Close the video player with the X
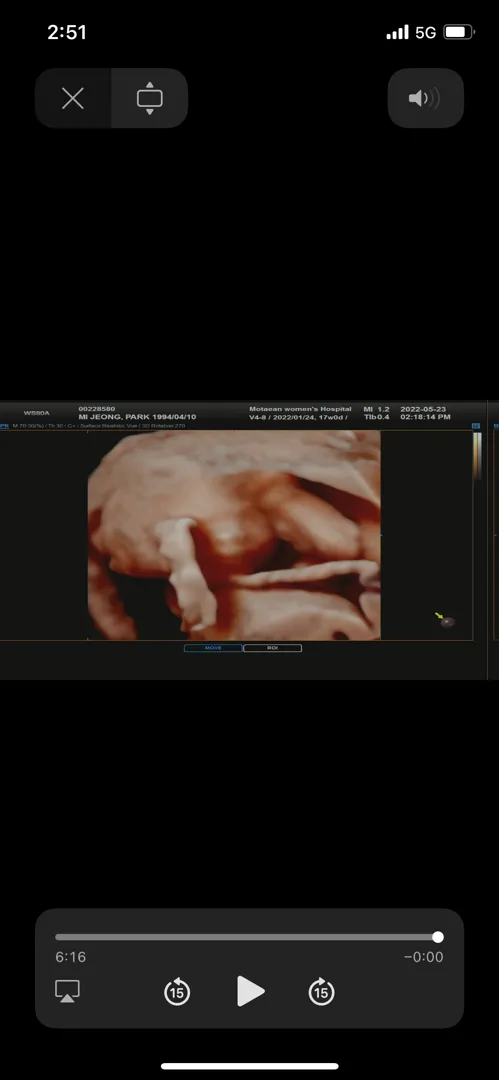Image resolution: width=499 pixels, height=1080 pixels. 73,98
